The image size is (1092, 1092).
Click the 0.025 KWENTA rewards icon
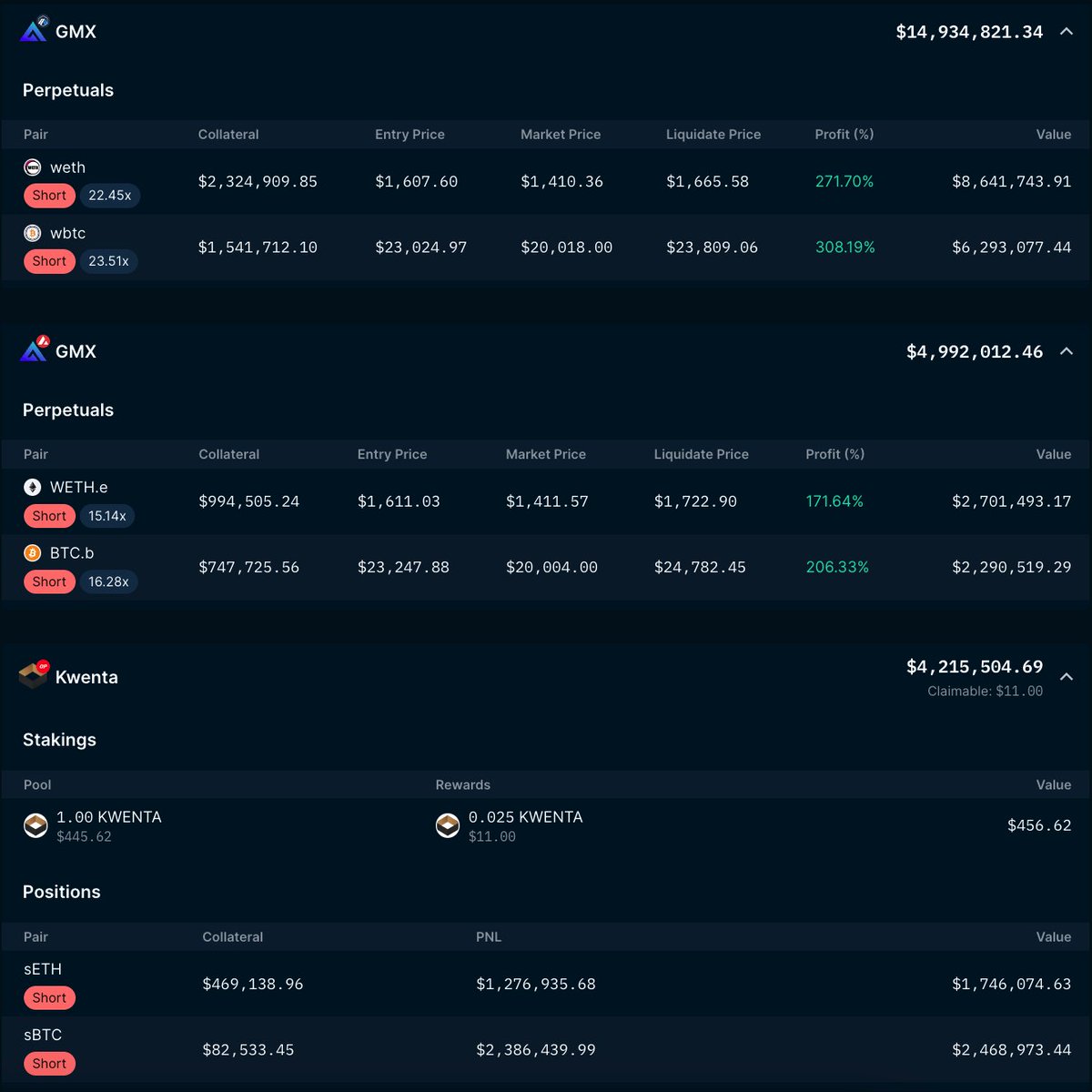pos(448,825)
